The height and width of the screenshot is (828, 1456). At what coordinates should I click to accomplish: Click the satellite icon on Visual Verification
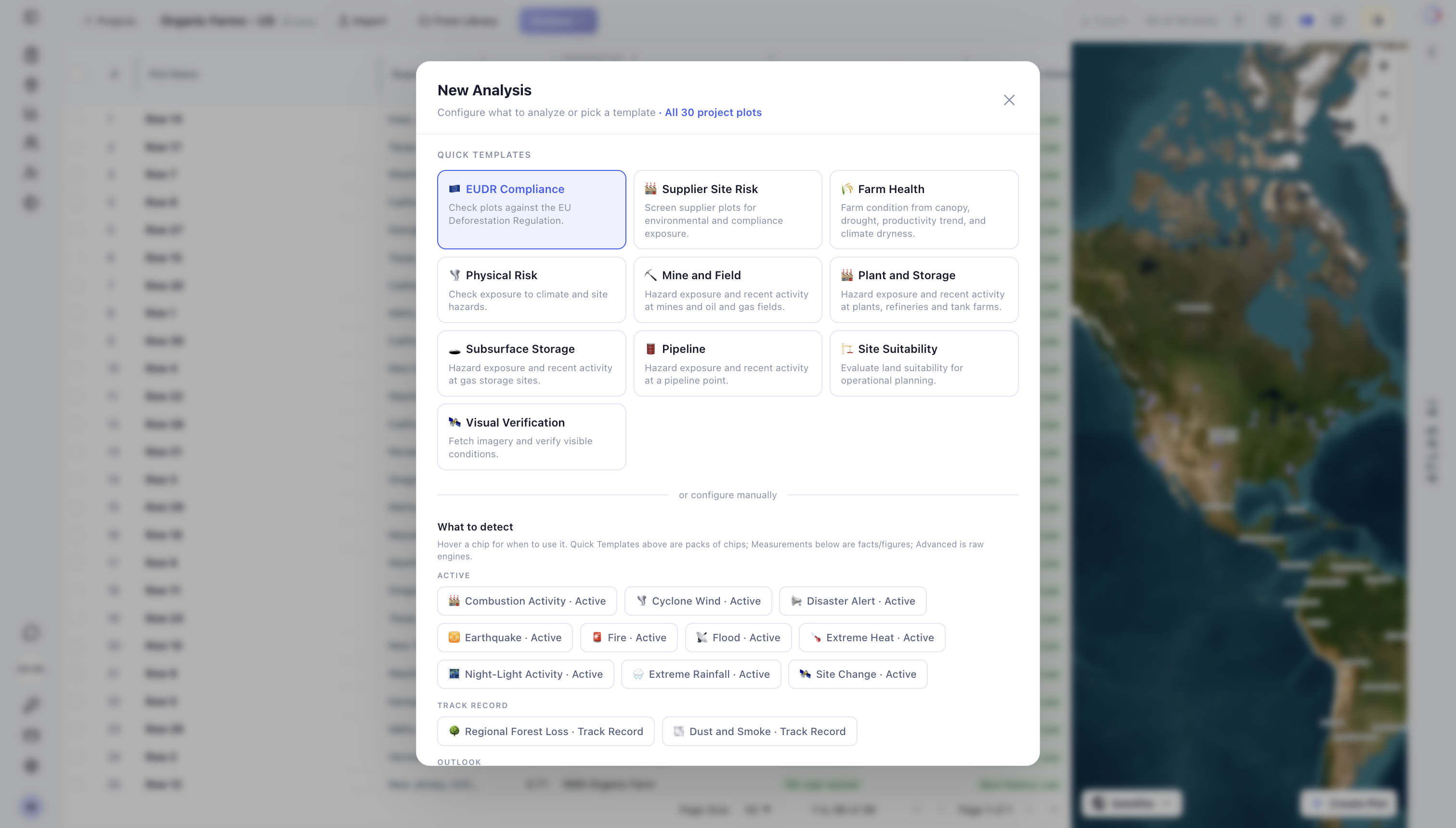(x=454, y=422)
